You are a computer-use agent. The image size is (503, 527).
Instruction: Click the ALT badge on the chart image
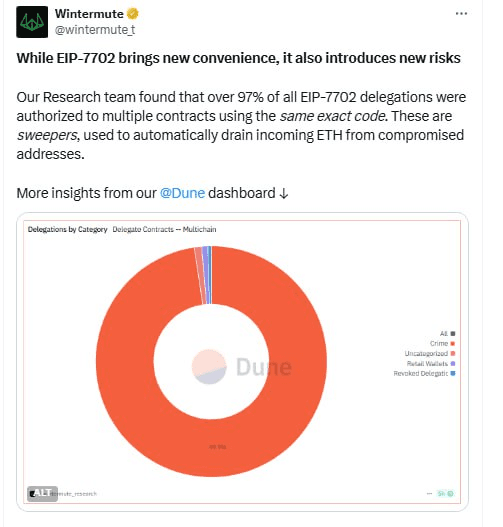42,493
